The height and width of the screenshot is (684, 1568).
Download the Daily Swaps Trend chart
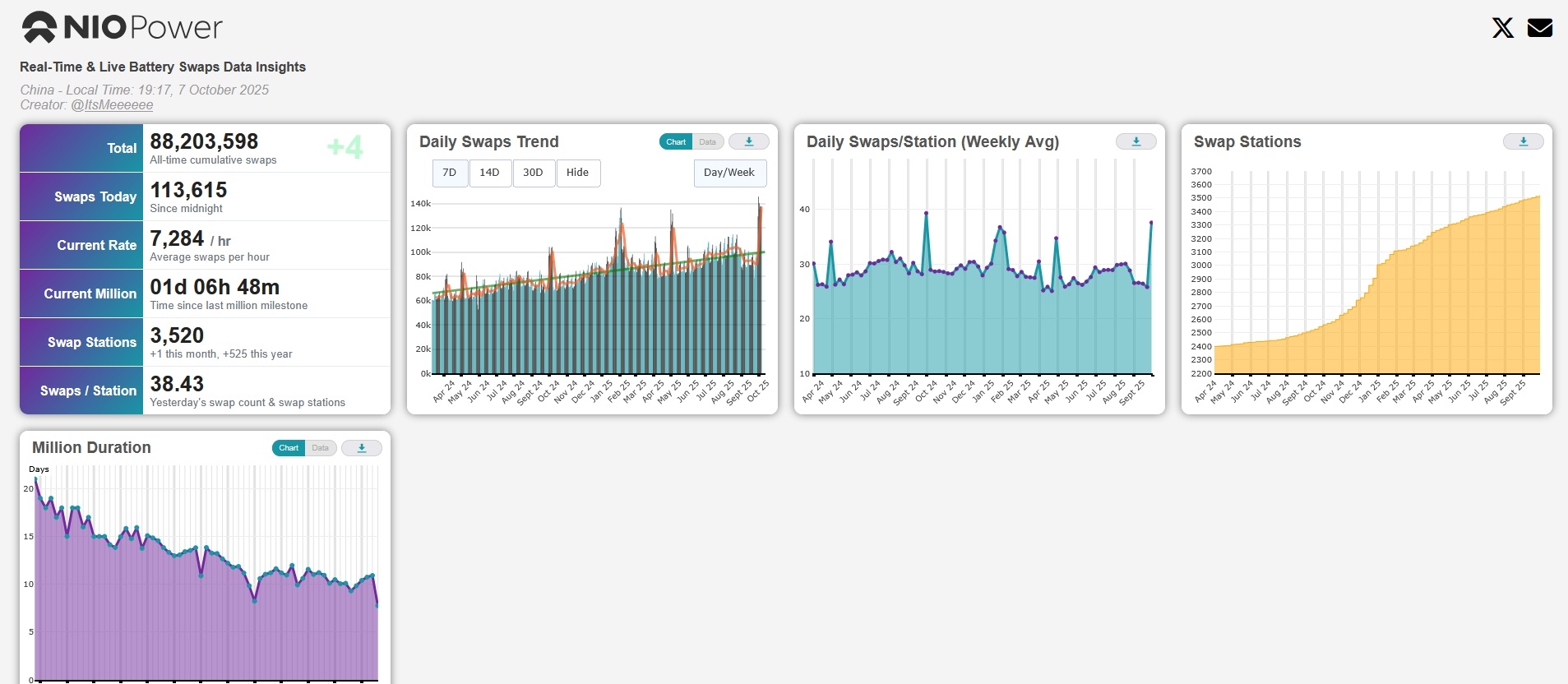748,141
